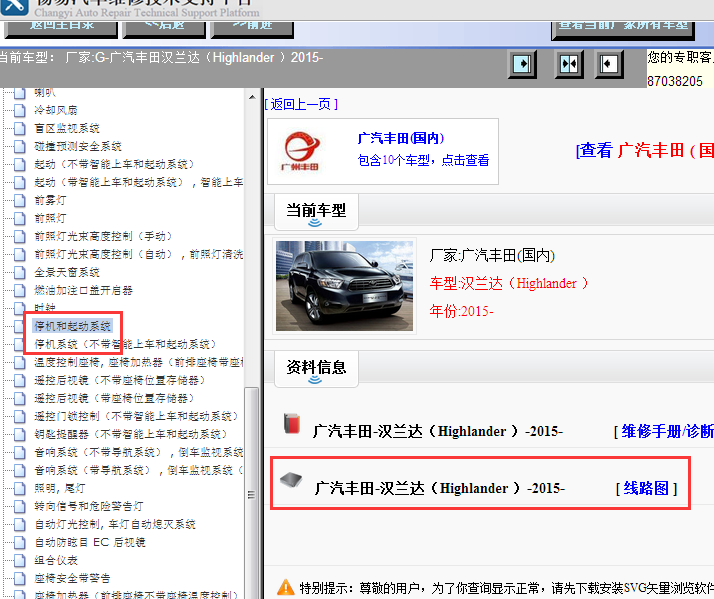Screen dimensions: 714x599
Task: Open the 线路图 wiring diagram link
Action: (646, 488)
